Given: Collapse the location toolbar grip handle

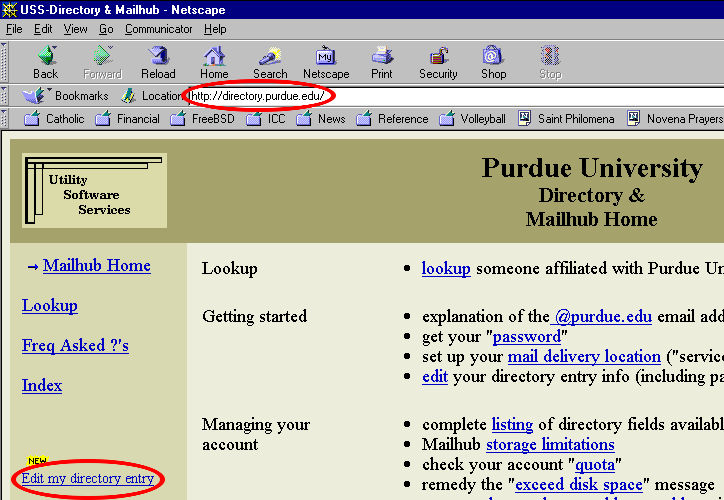Looking at the screenshot, I should point(4,96).
